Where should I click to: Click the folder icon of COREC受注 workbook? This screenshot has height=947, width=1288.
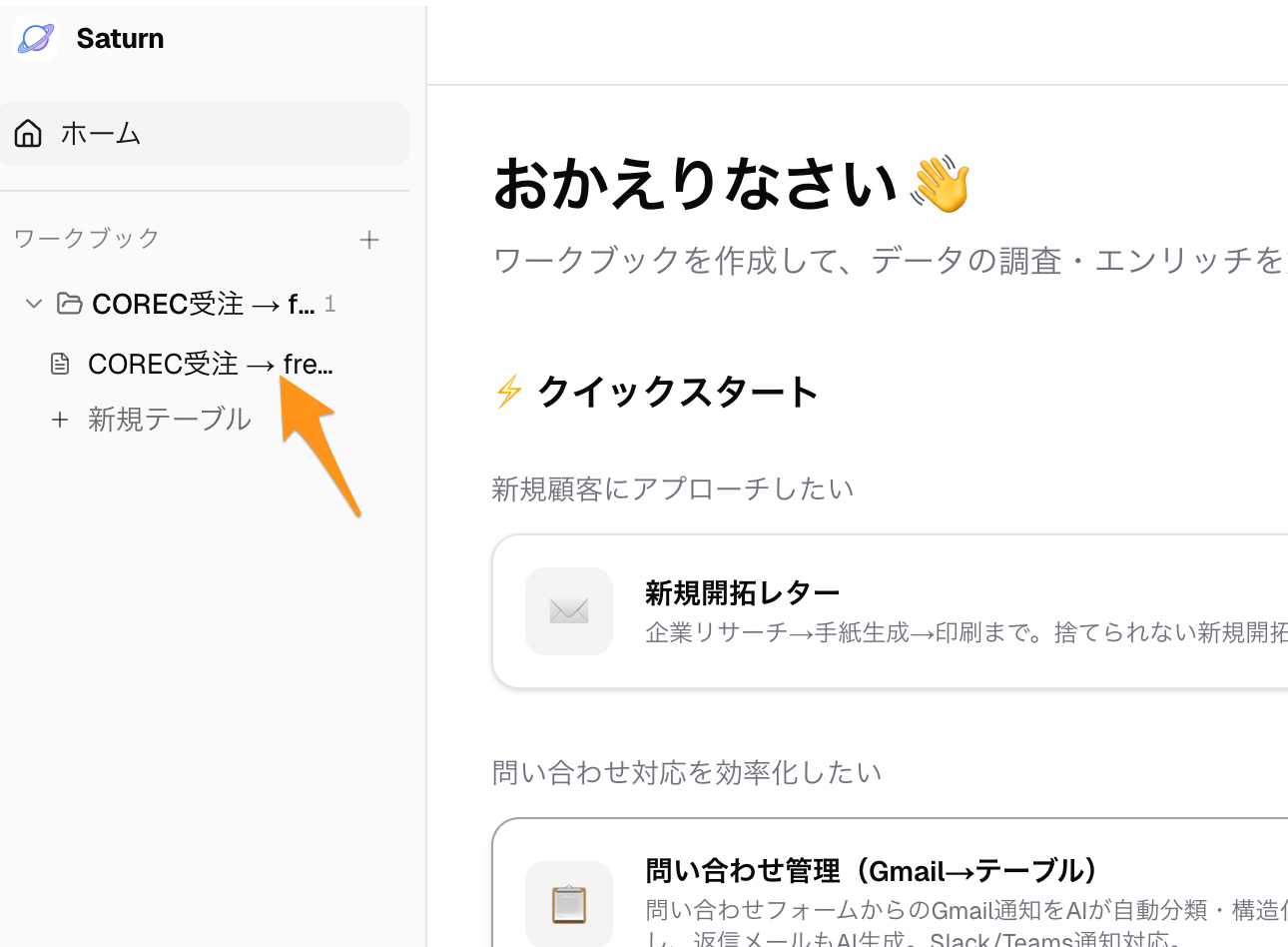(69, 303)
